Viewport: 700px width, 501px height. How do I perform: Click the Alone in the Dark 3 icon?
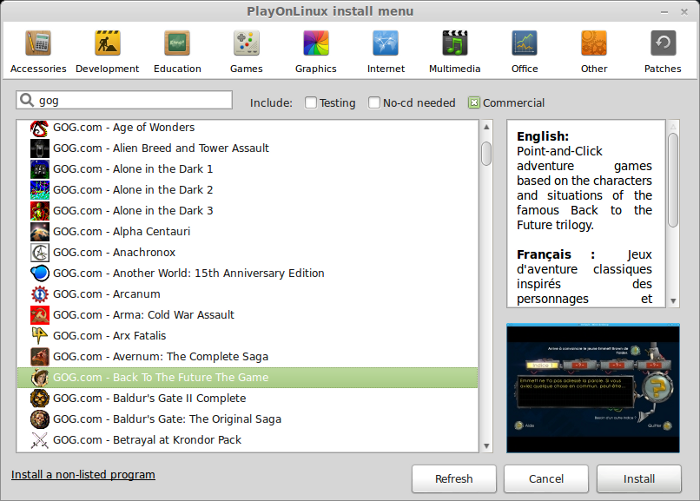[40, 211]
